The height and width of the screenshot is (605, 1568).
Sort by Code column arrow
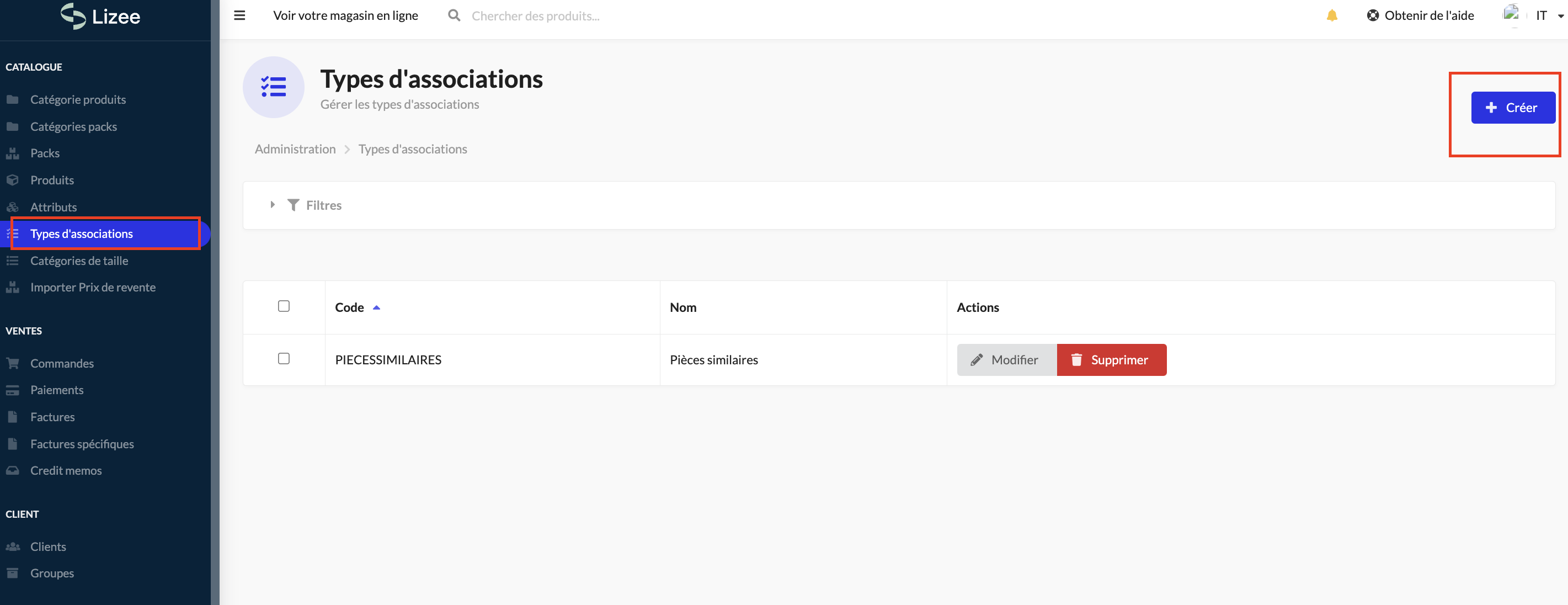pyautogui.click(x=376, y=307)
